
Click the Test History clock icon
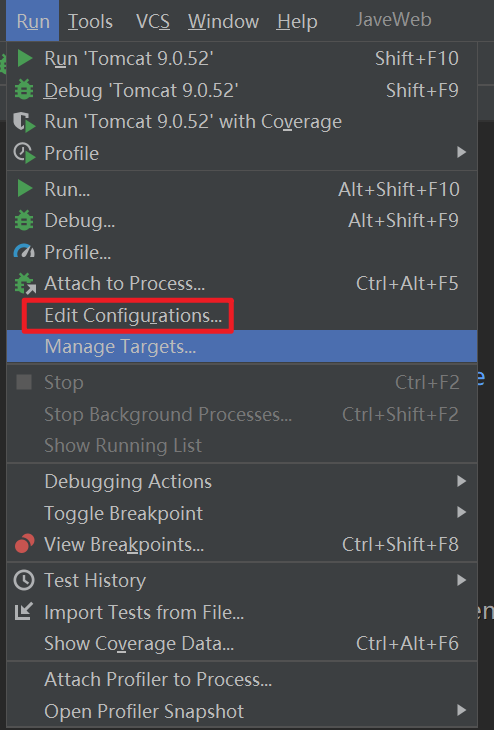coord(24,580)
